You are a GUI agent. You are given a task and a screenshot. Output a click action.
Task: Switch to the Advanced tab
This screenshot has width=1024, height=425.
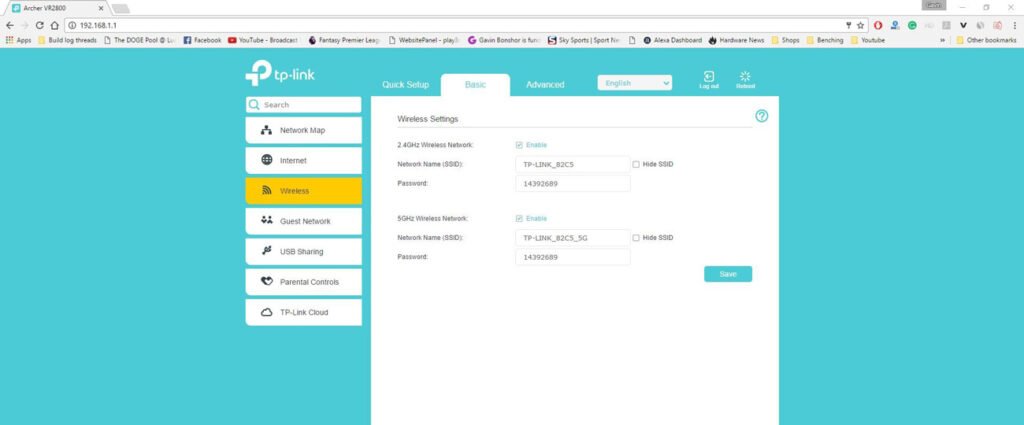pos(545,85)
